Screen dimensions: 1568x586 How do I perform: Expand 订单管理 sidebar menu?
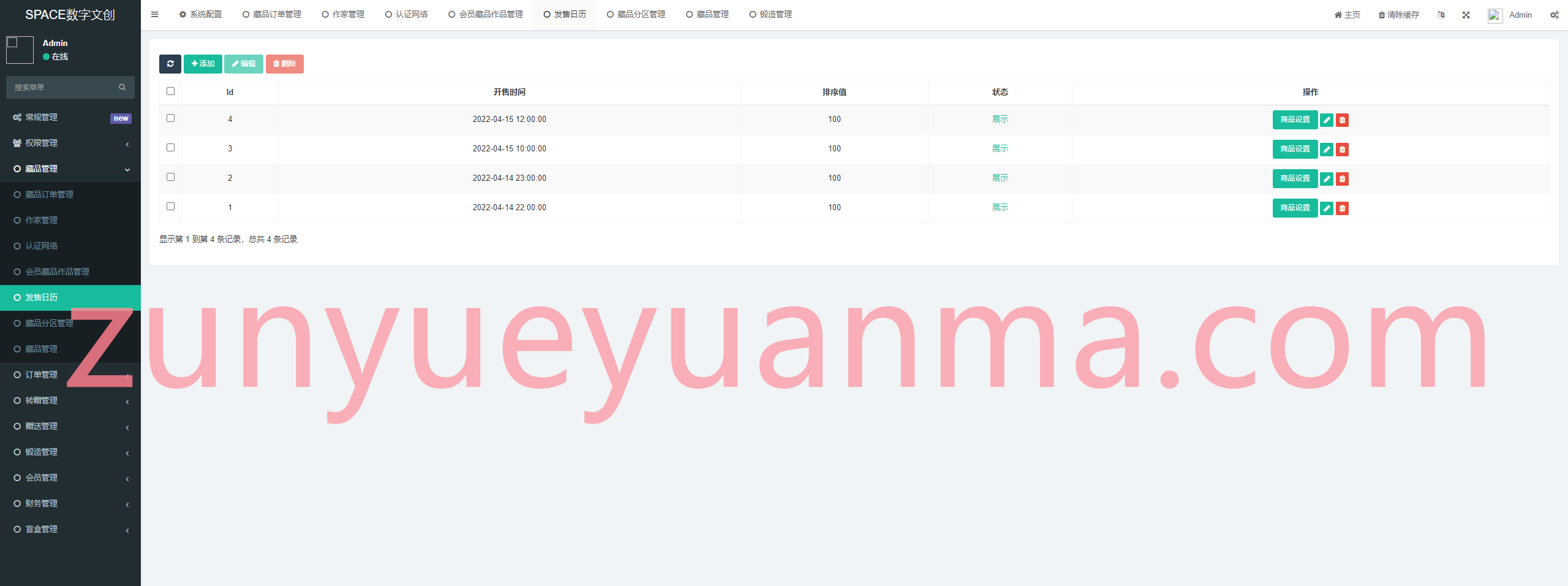(70, 375)
